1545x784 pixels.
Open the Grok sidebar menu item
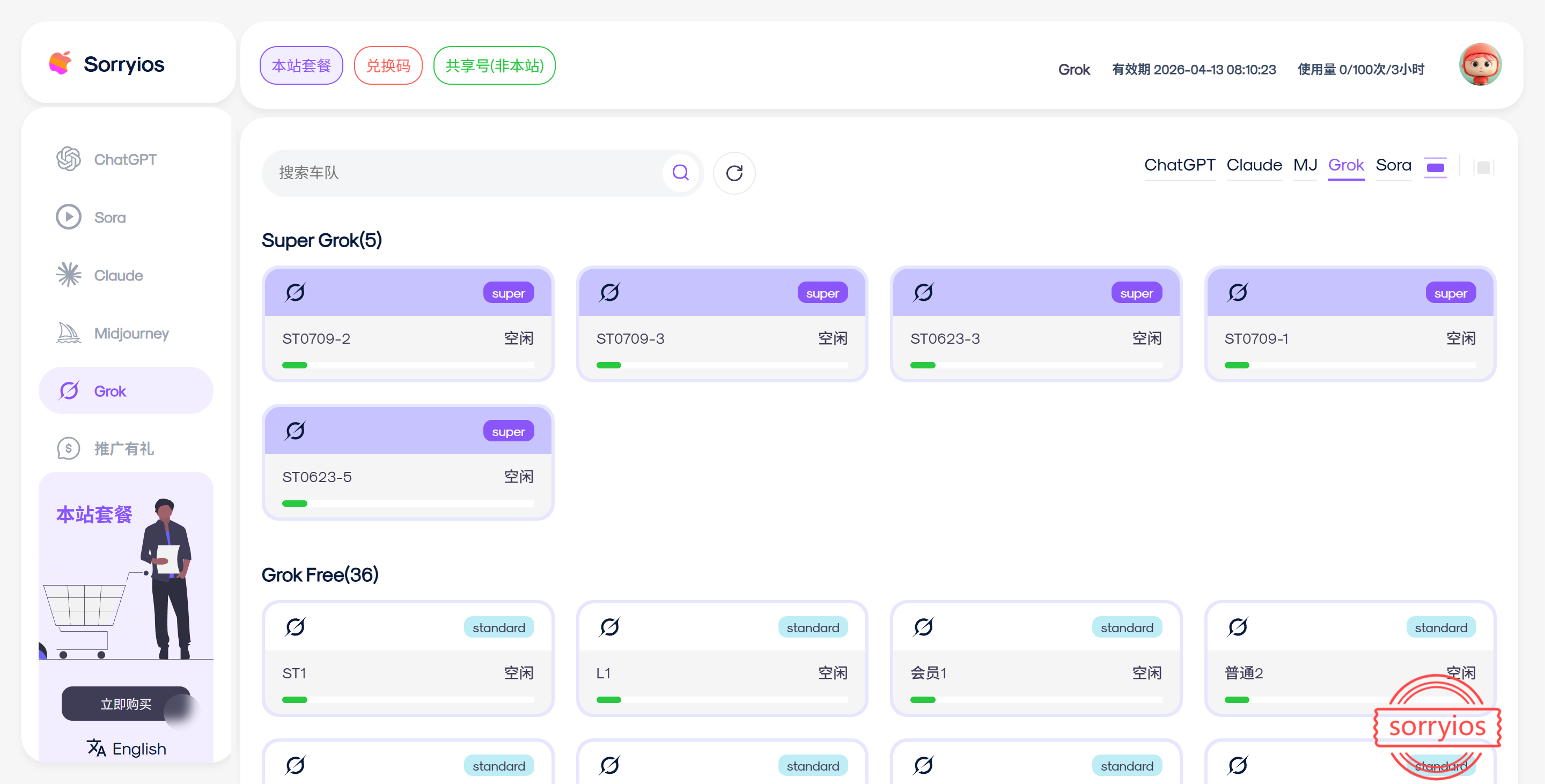point(126,391)
